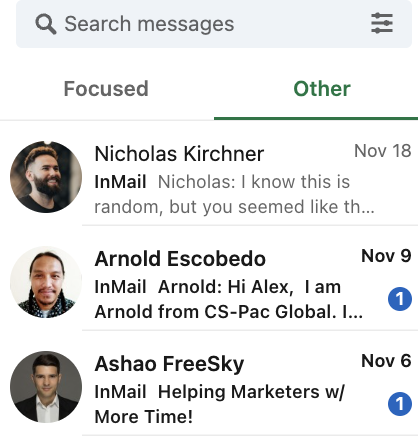
Task: Open Nicholas Kirchner's profile photo
Action: [46, 177]
